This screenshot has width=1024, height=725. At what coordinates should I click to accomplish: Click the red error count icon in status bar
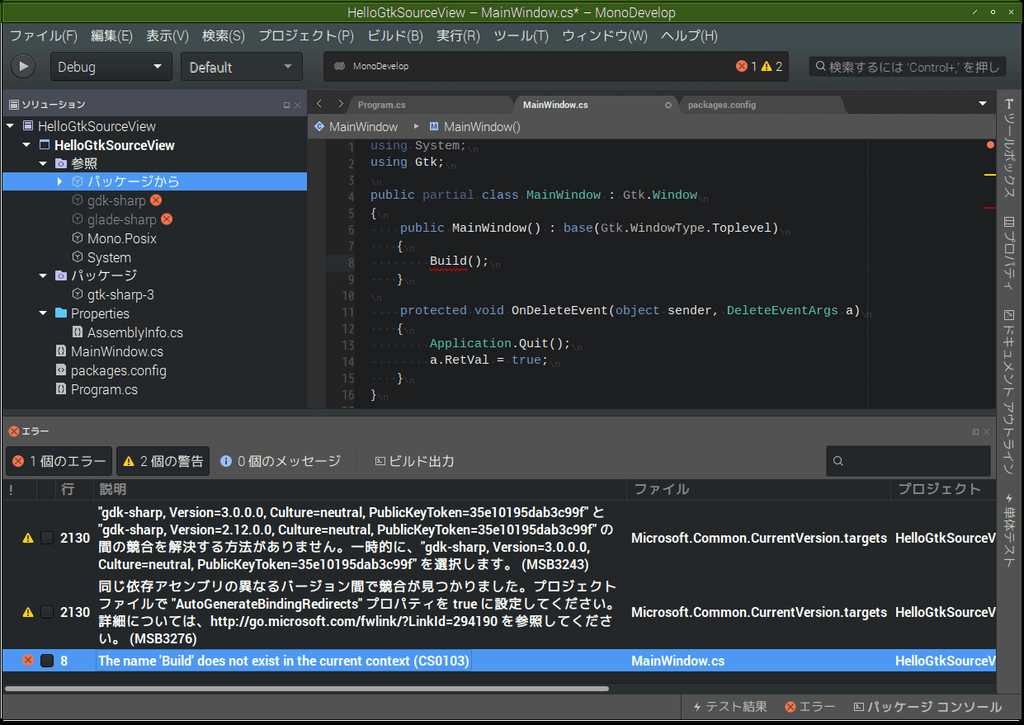point(741,66)
